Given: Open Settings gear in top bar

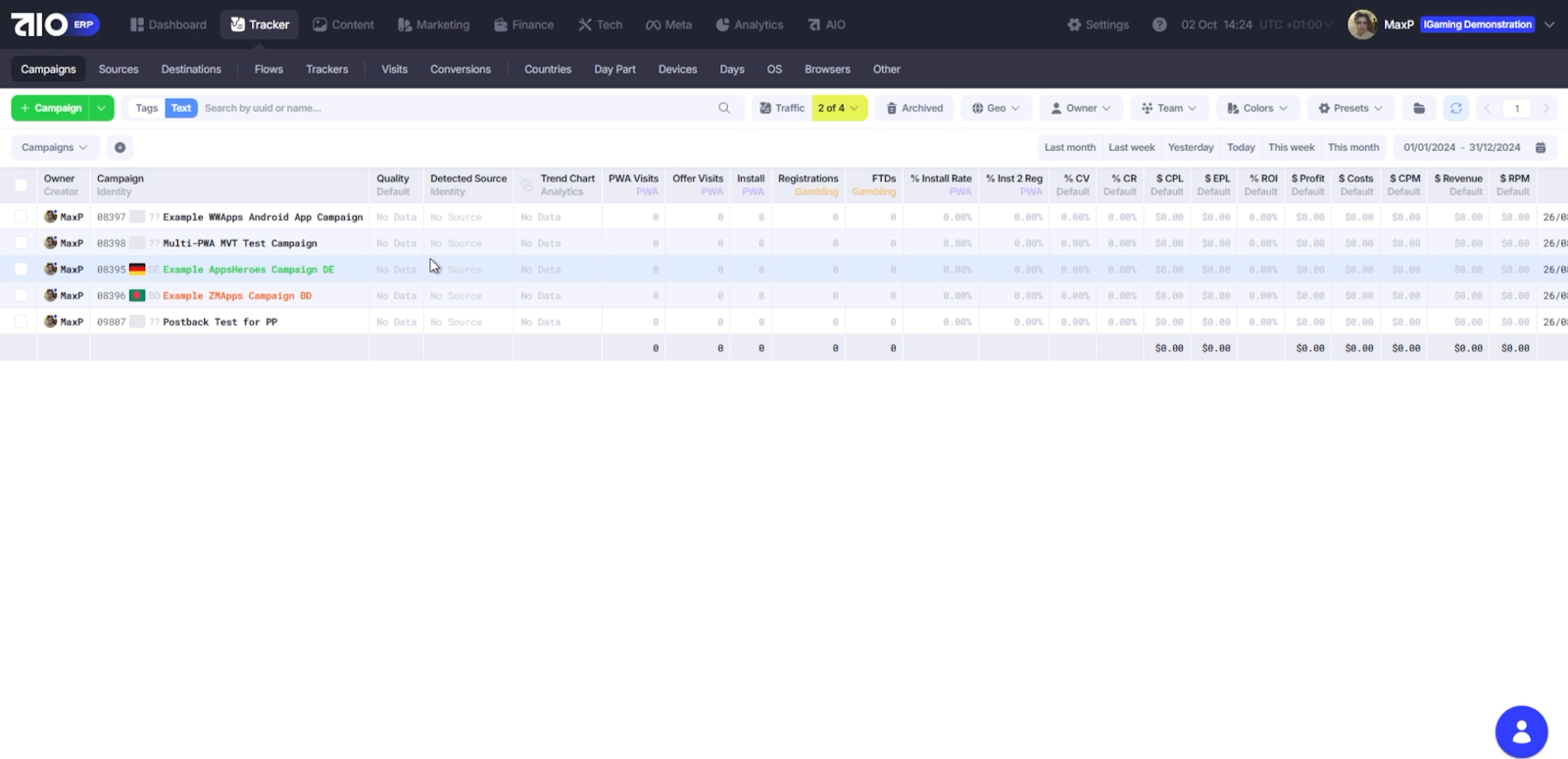Looking at the screenshot, I should click(x=1098, y=25).
